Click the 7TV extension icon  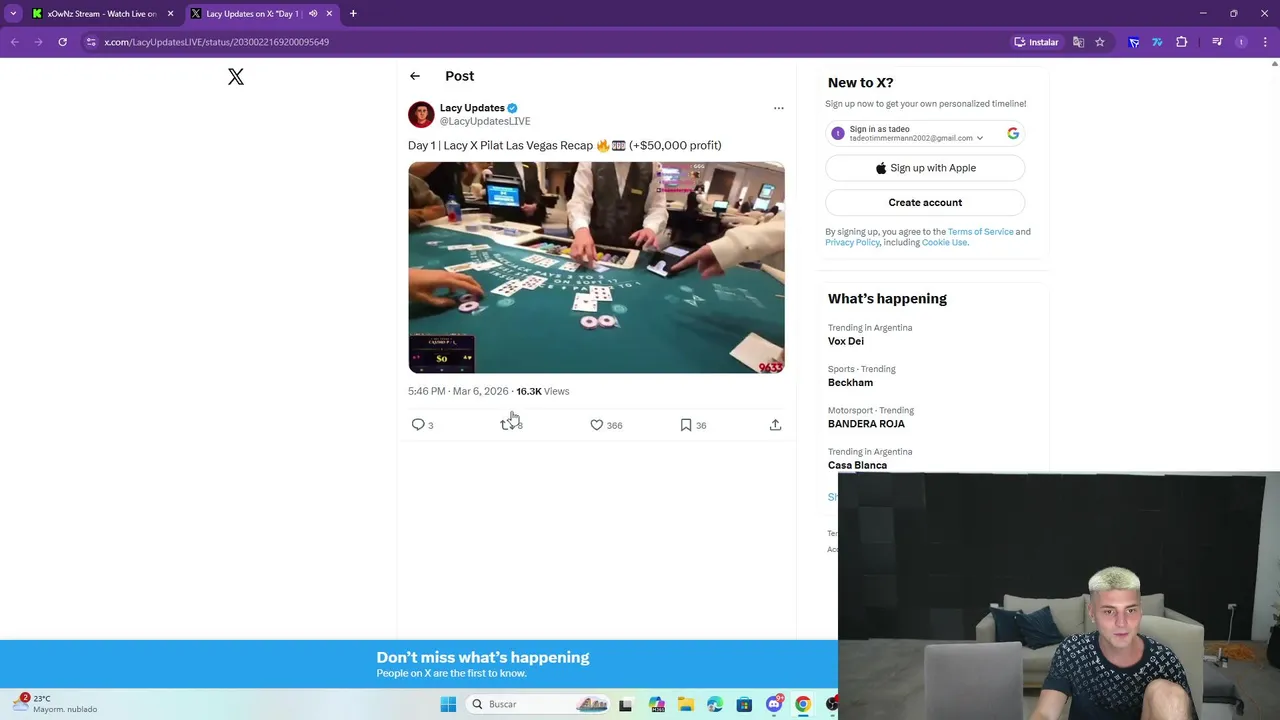click(x=1157, y=42)
